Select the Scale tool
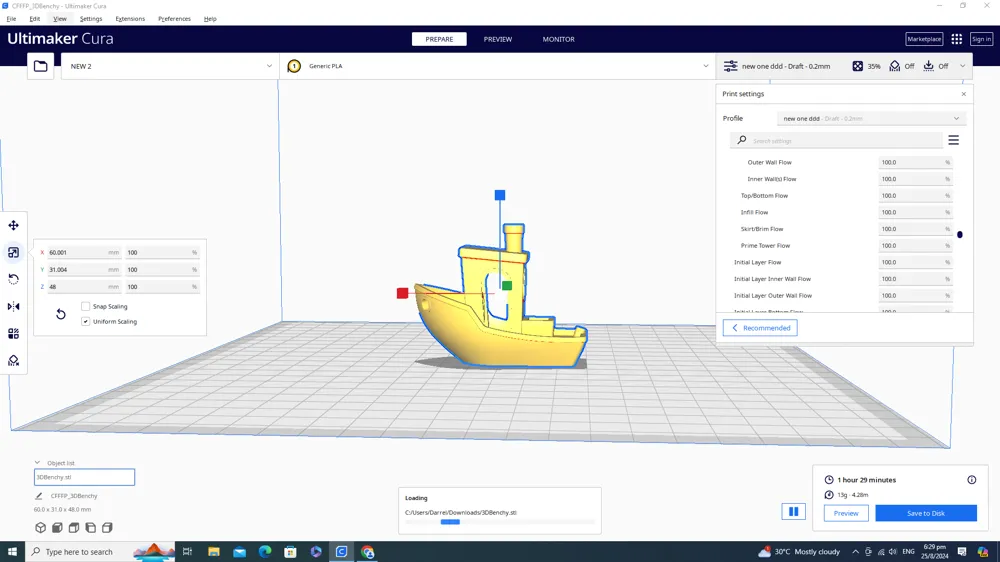This screenshot has width=1000, height=562. (13, 253)
